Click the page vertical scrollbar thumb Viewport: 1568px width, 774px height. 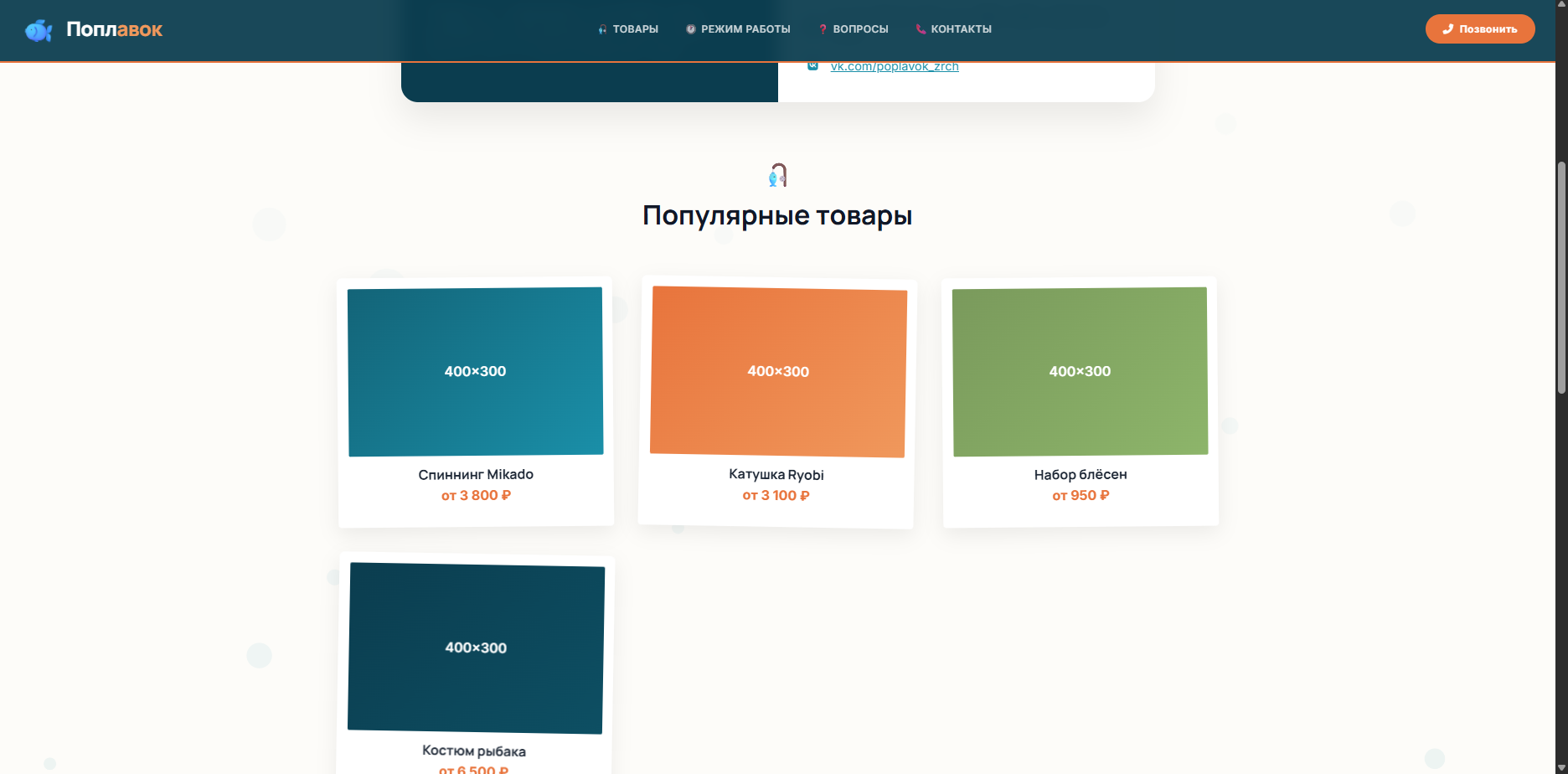click(x=1561, y=277)
